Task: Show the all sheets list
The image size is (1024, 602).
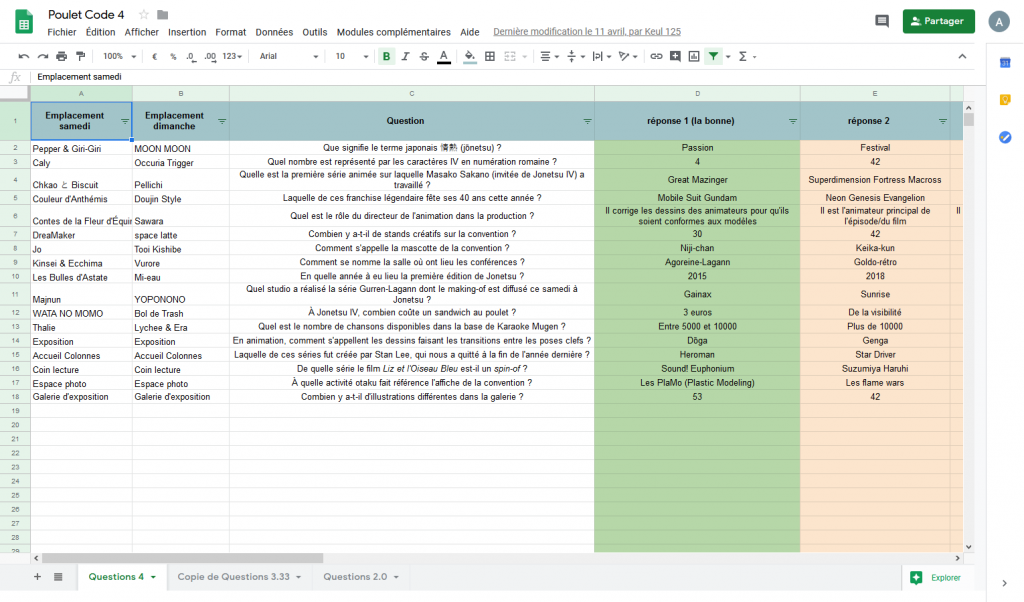Action: (x=58, y=577)
